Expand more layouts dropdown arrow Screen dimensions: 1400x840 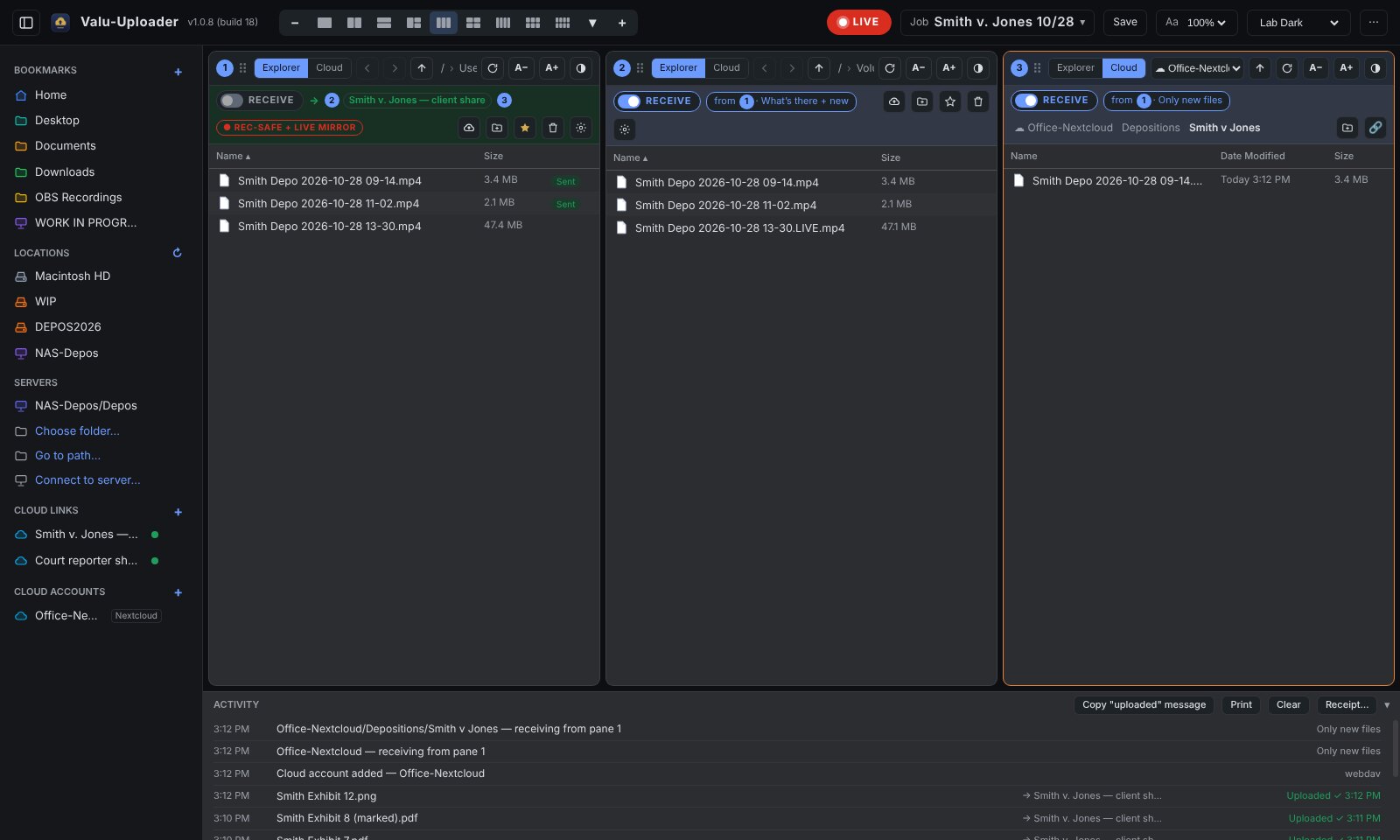click(592, 23)
